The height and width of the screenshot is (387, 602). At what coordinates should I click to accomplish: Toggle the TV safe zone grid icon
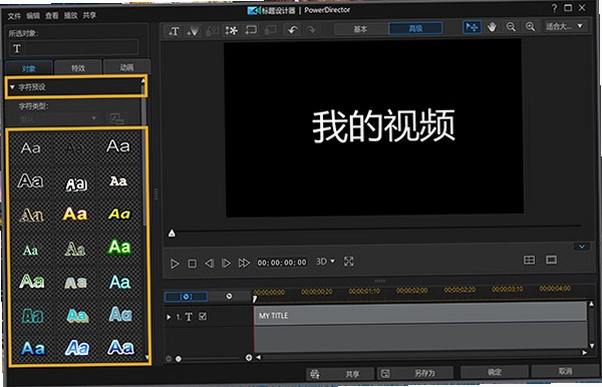point(529,260)
